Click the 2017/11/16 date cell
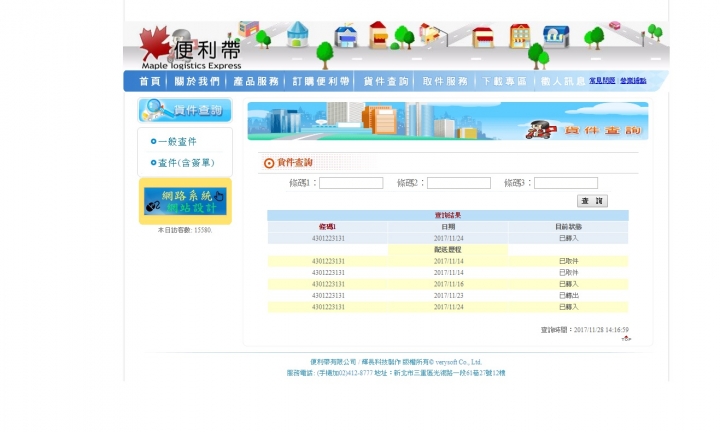 click(x=449, y=284)
